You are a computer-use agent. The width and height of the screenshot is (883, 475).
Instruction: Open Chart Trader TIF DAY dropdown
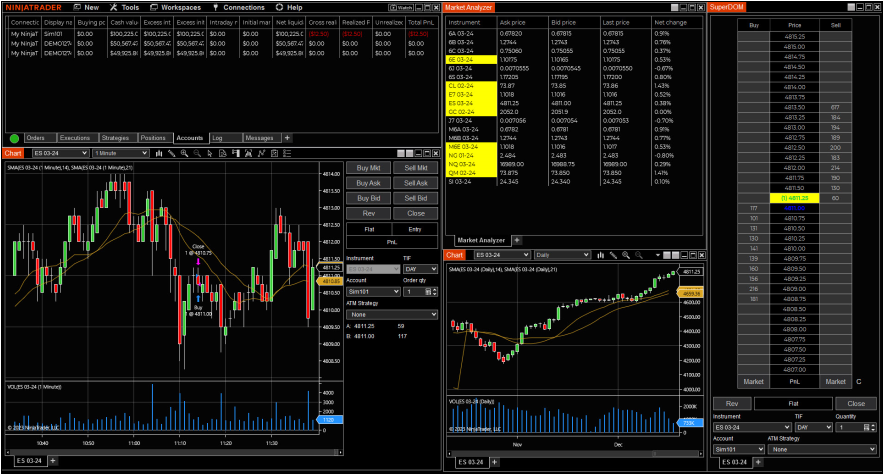[420, 269]
